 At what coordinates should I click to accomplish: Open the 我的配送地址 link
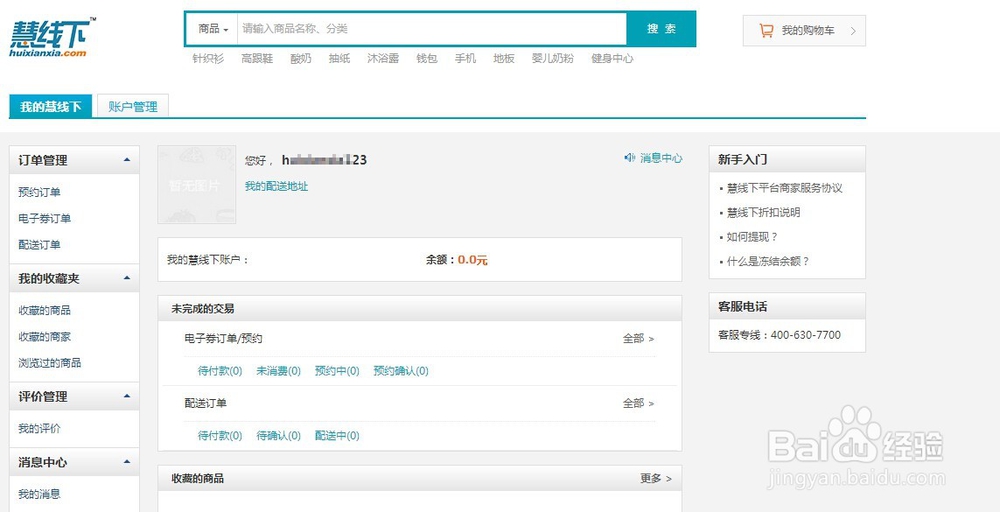(277, 186)
